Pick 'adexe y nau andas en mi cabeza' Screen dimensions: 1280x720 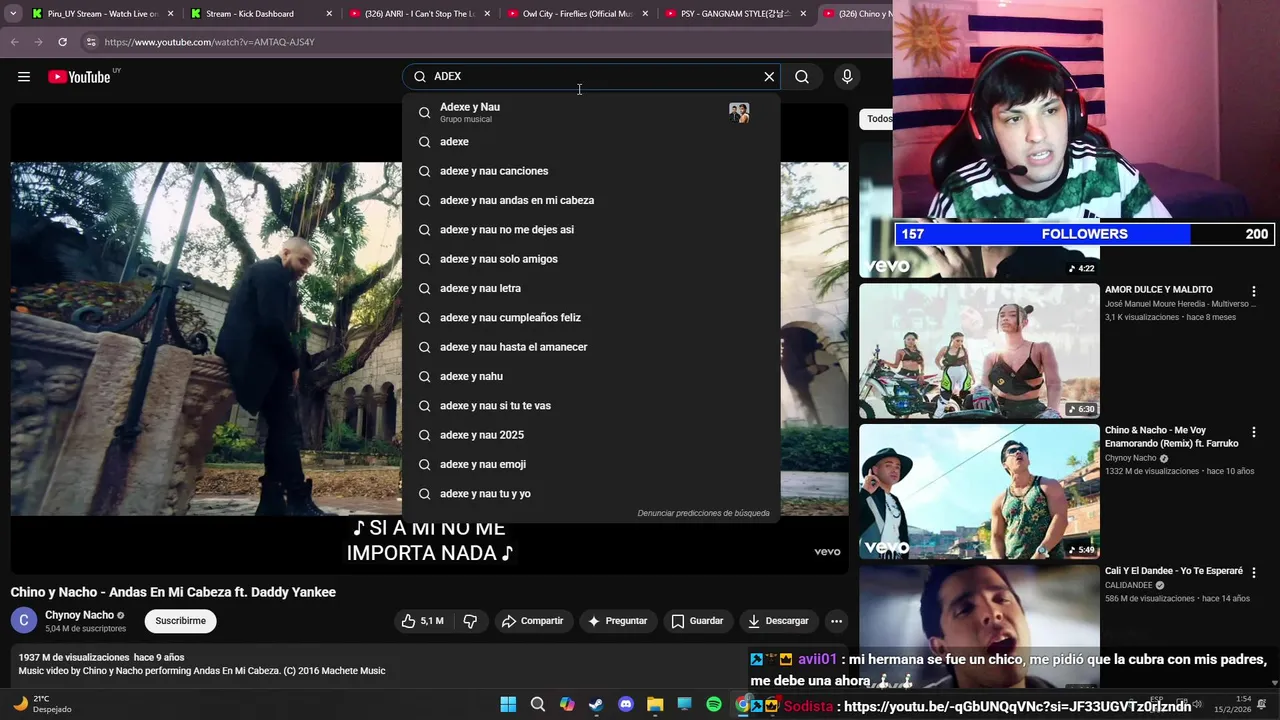pos(591,200)
